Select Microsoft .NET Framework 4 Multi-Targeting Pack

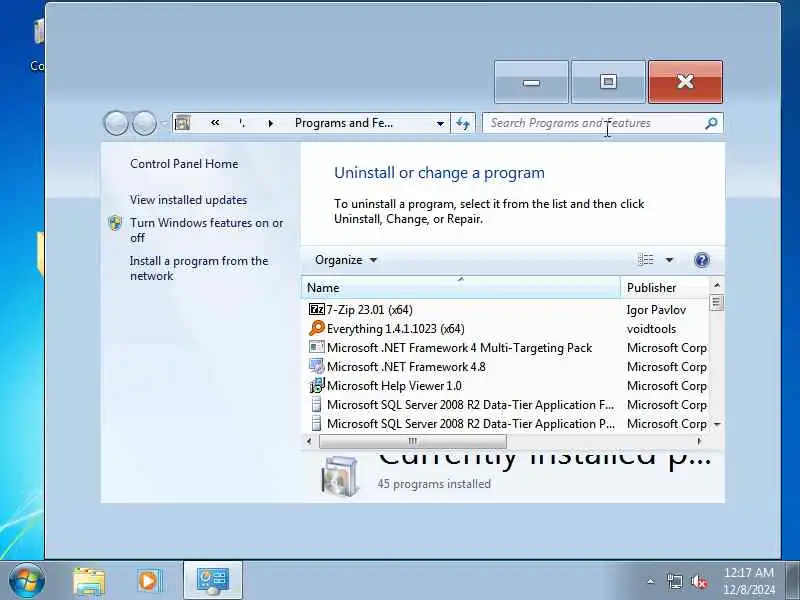click(459, 348)
